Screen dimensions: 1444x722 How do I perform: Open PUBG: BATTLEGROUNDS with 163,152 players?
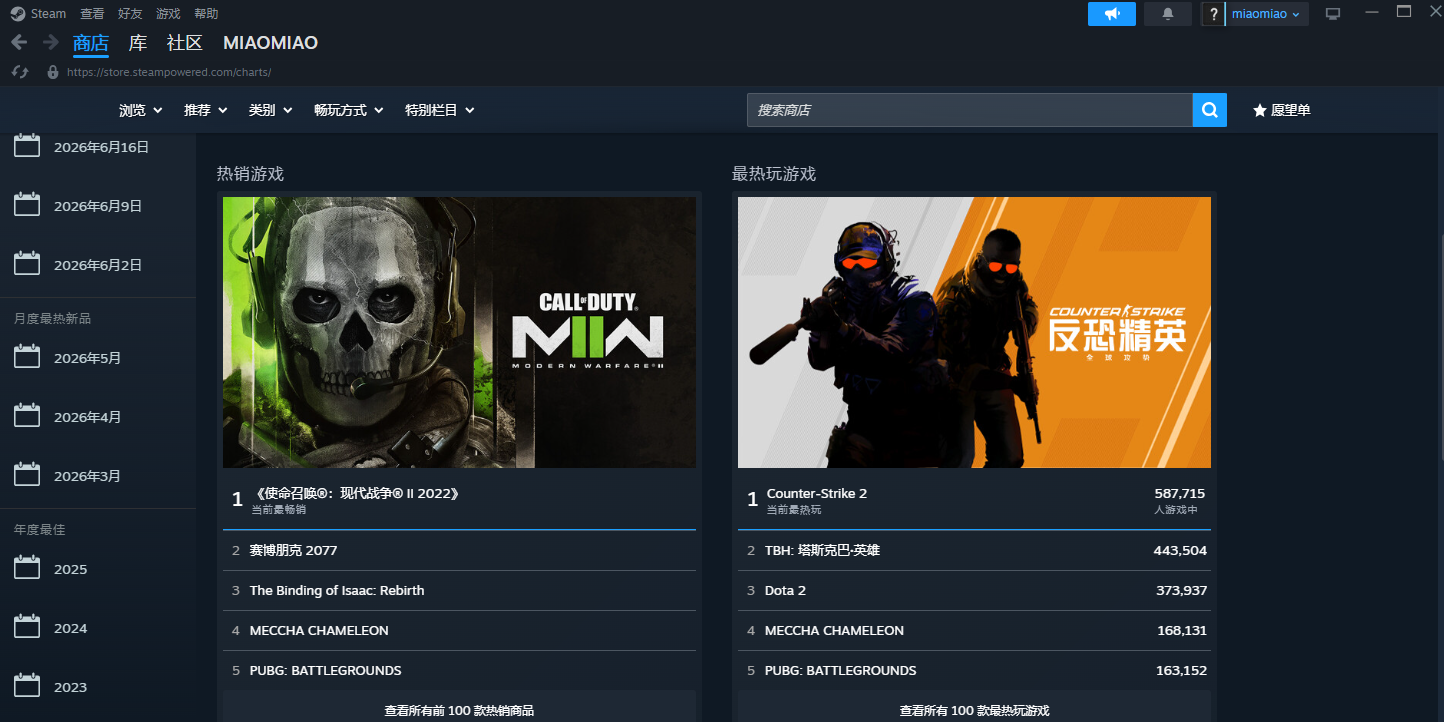coord(974,670)
